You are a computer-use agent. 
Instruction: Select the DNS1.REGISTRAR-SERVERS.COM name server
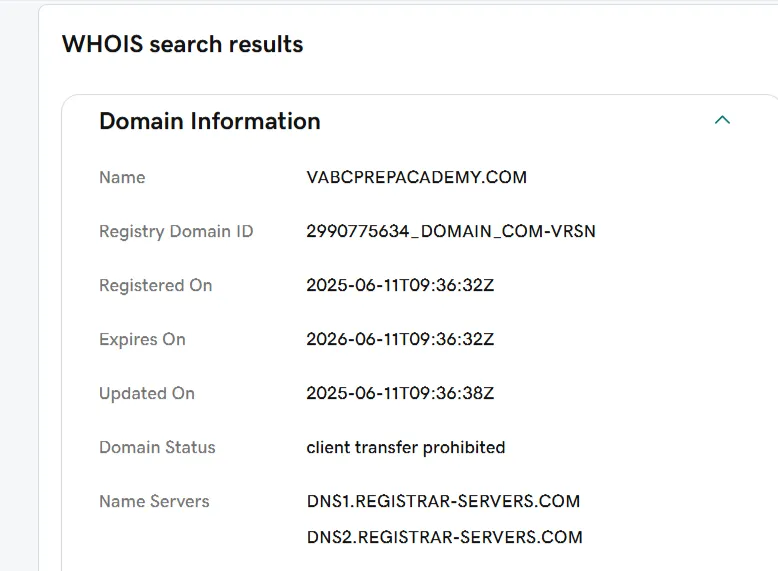pyautogui.click(x=443, y=502)
